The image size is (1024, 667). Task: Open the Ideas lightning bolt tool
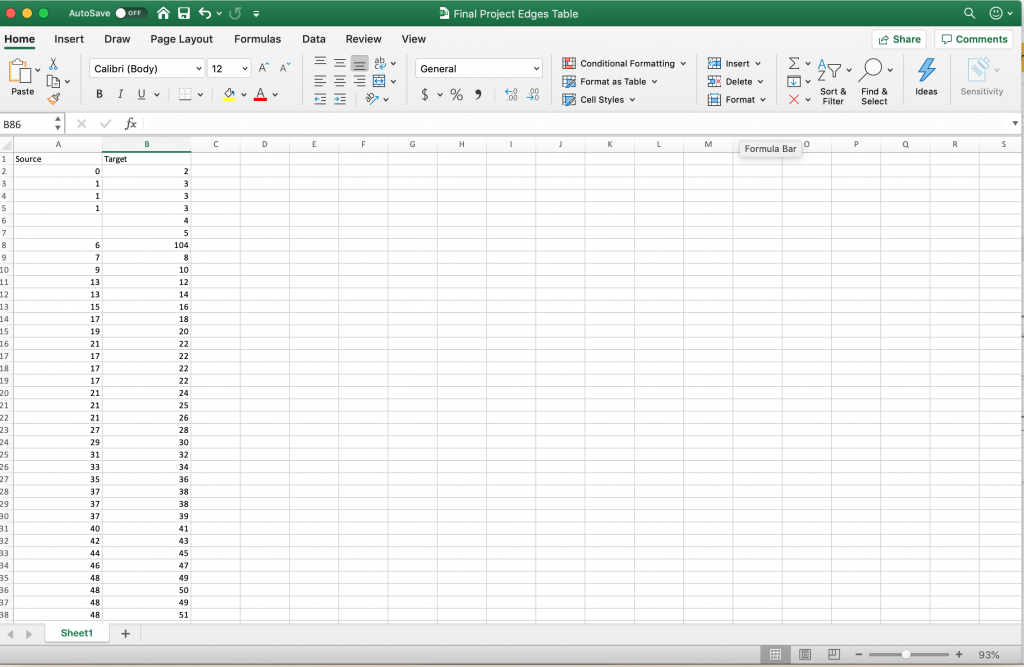click(x=926, y=74)
